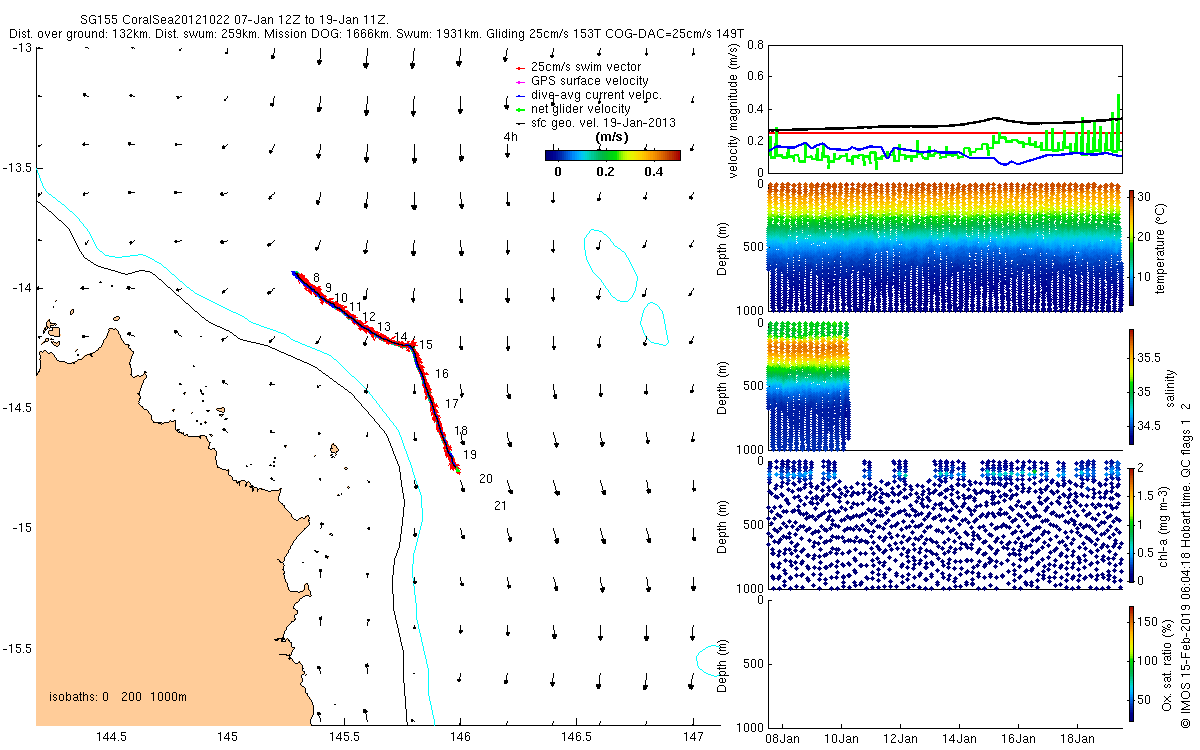Image resolution: width=1200 pixels, height=750 pixels.
Task: Select the 'GPS surface velocity' legend entry
Action: point(589,81)
